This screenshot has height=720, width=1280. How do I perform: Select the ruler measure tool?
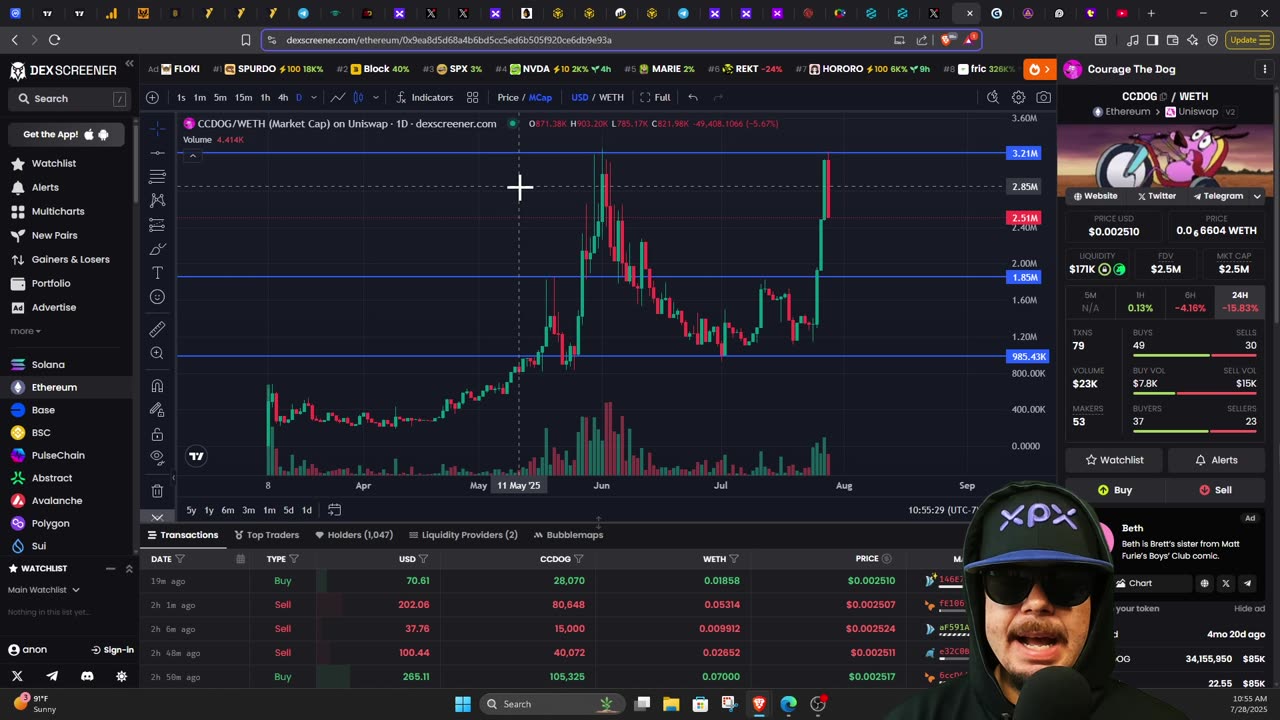(x=157, y=329)
